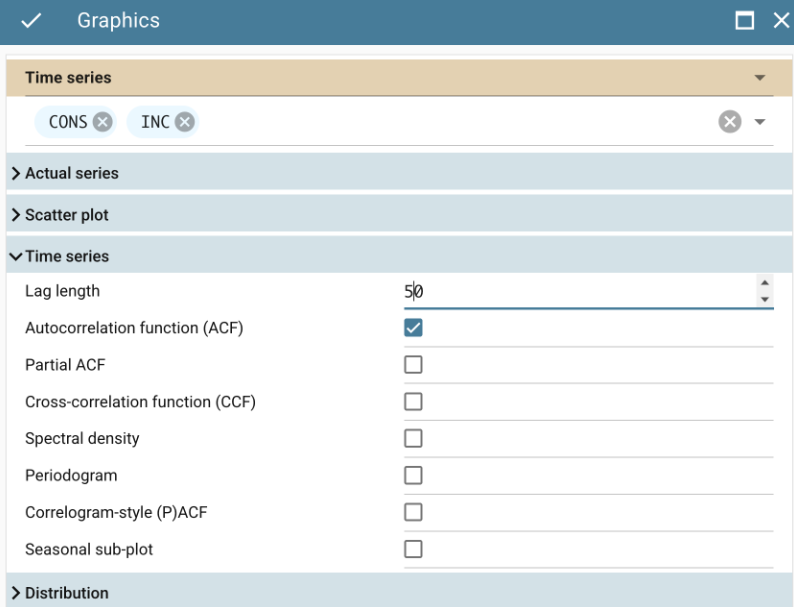Click the Lag length input field
Image resolution: width=794 pixels, height=607 pixels.
(x=575, y=292)
